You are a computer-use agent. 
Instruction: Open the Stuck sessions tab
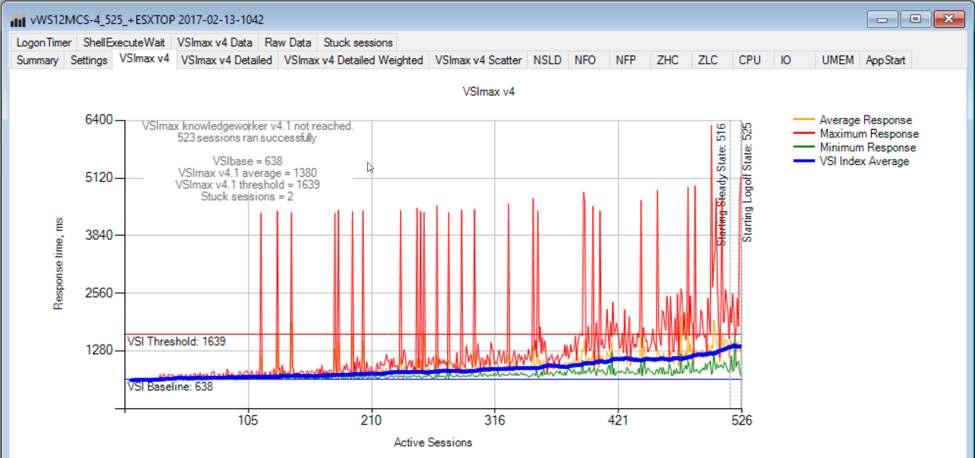[358, 43]
